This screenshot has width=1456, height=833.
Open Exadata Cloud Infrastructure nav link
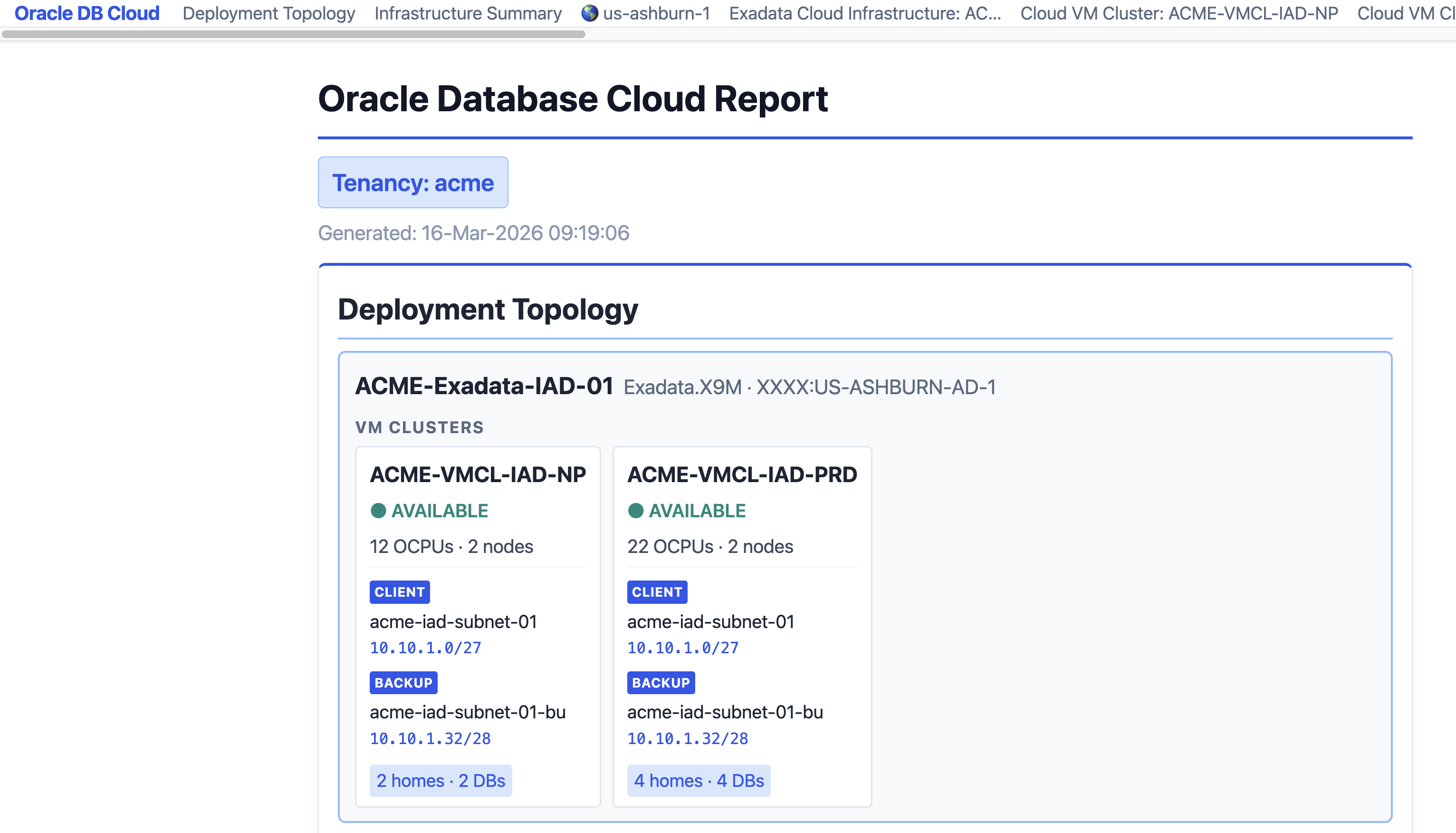click(x=864, y=13)
